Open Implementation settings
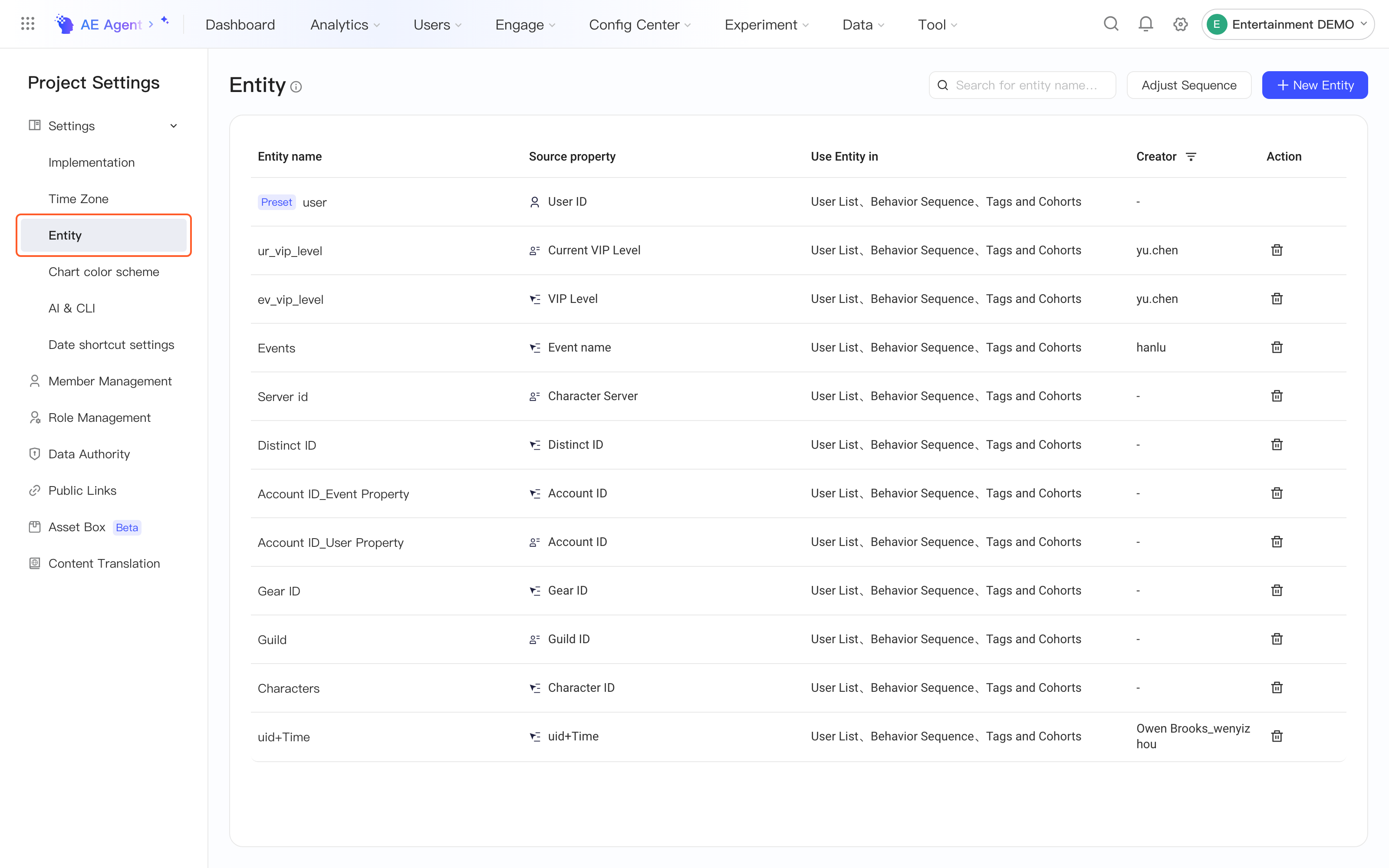Viewport: 1389px width, 868px height. pyautogui.click(x=92, y=162)
